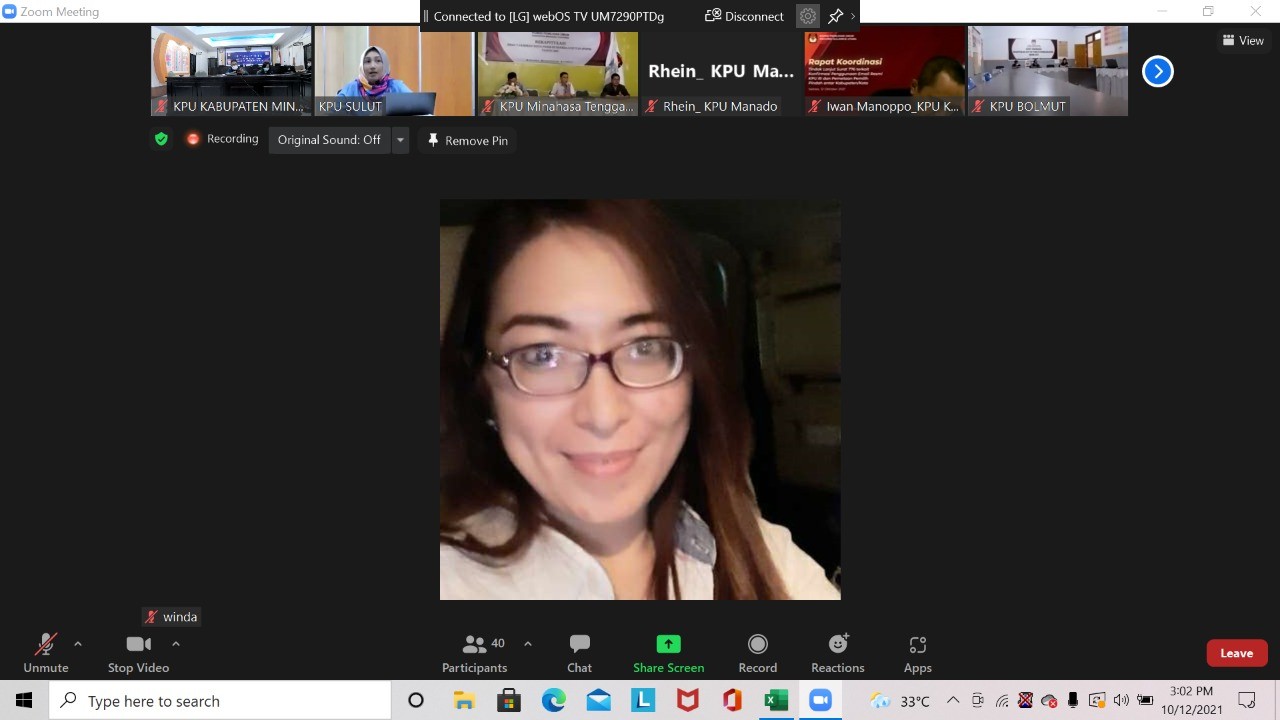Unmute the microphone
The width and height of the screenshot is (1280, 720).
[46, 654]
